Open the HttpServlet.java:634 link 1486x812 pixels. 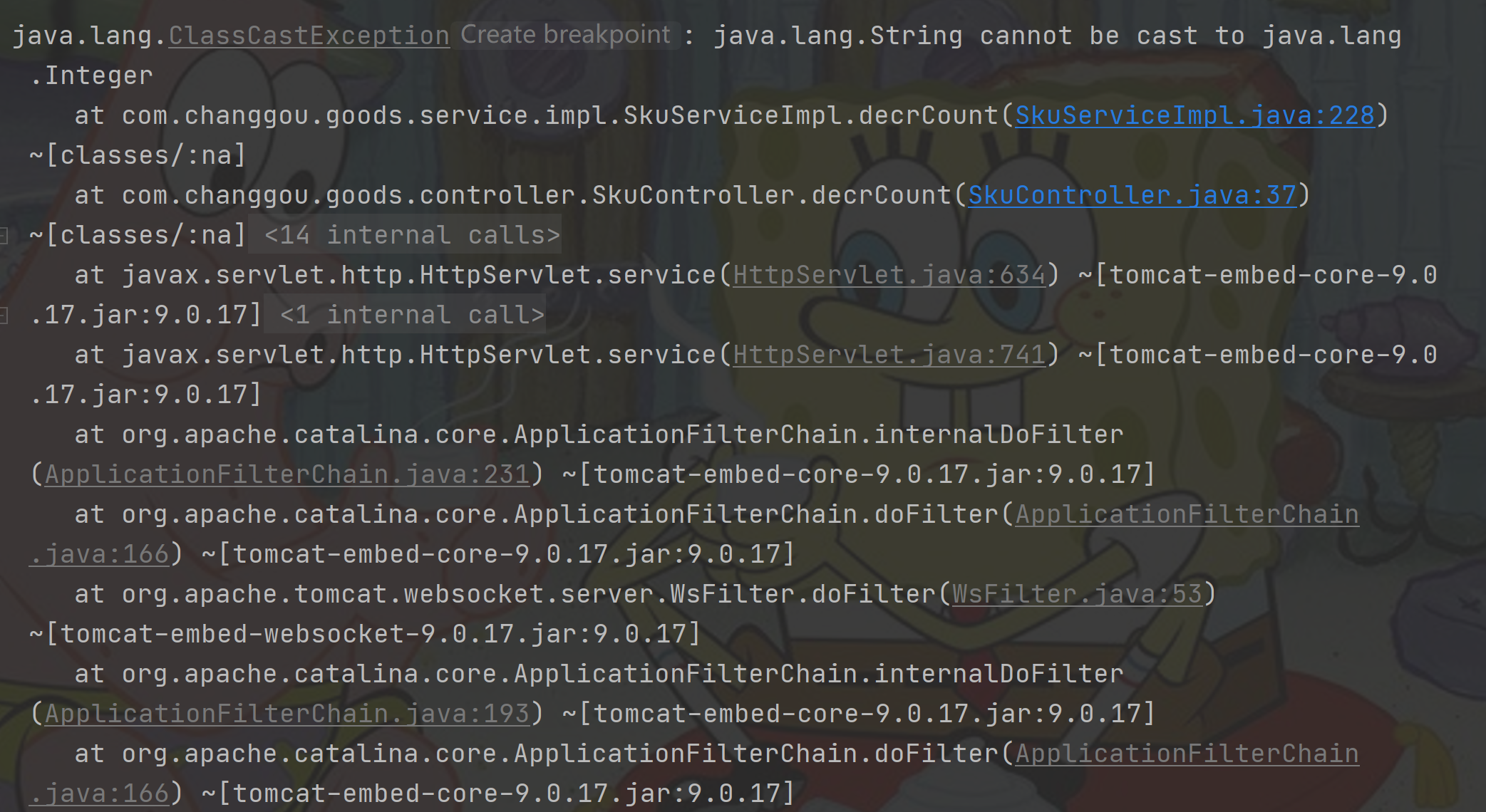tap(889, 275)
